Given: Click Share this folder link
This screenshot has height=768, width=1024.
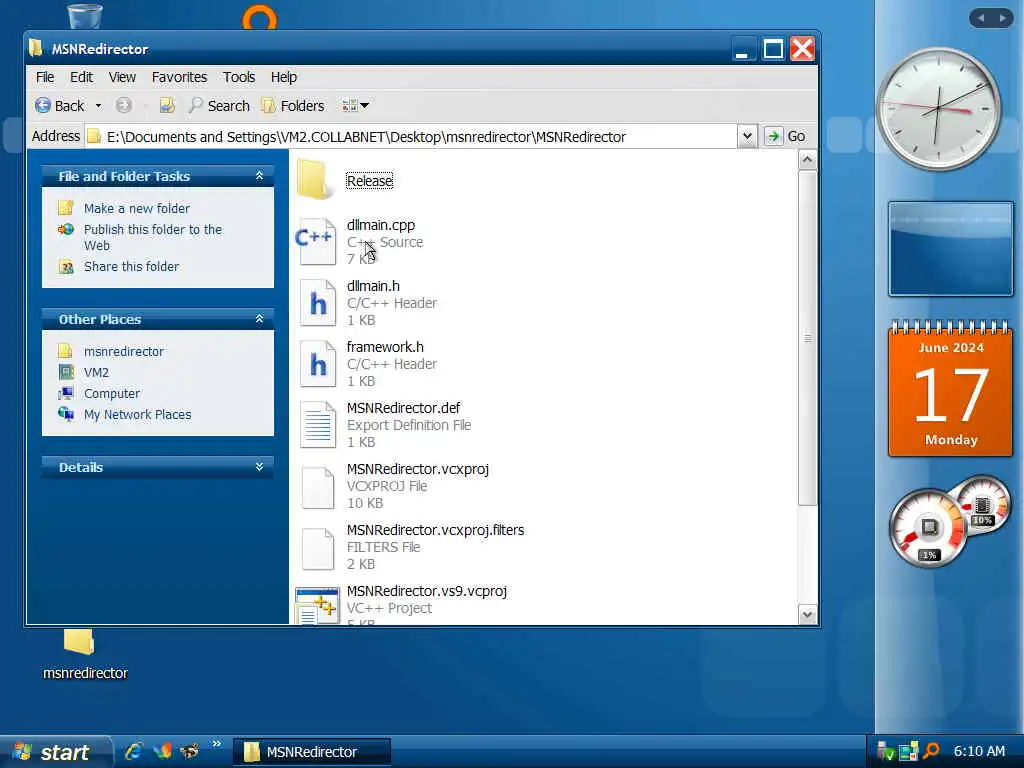Looking at the screenshot, I should click(131, 266).
